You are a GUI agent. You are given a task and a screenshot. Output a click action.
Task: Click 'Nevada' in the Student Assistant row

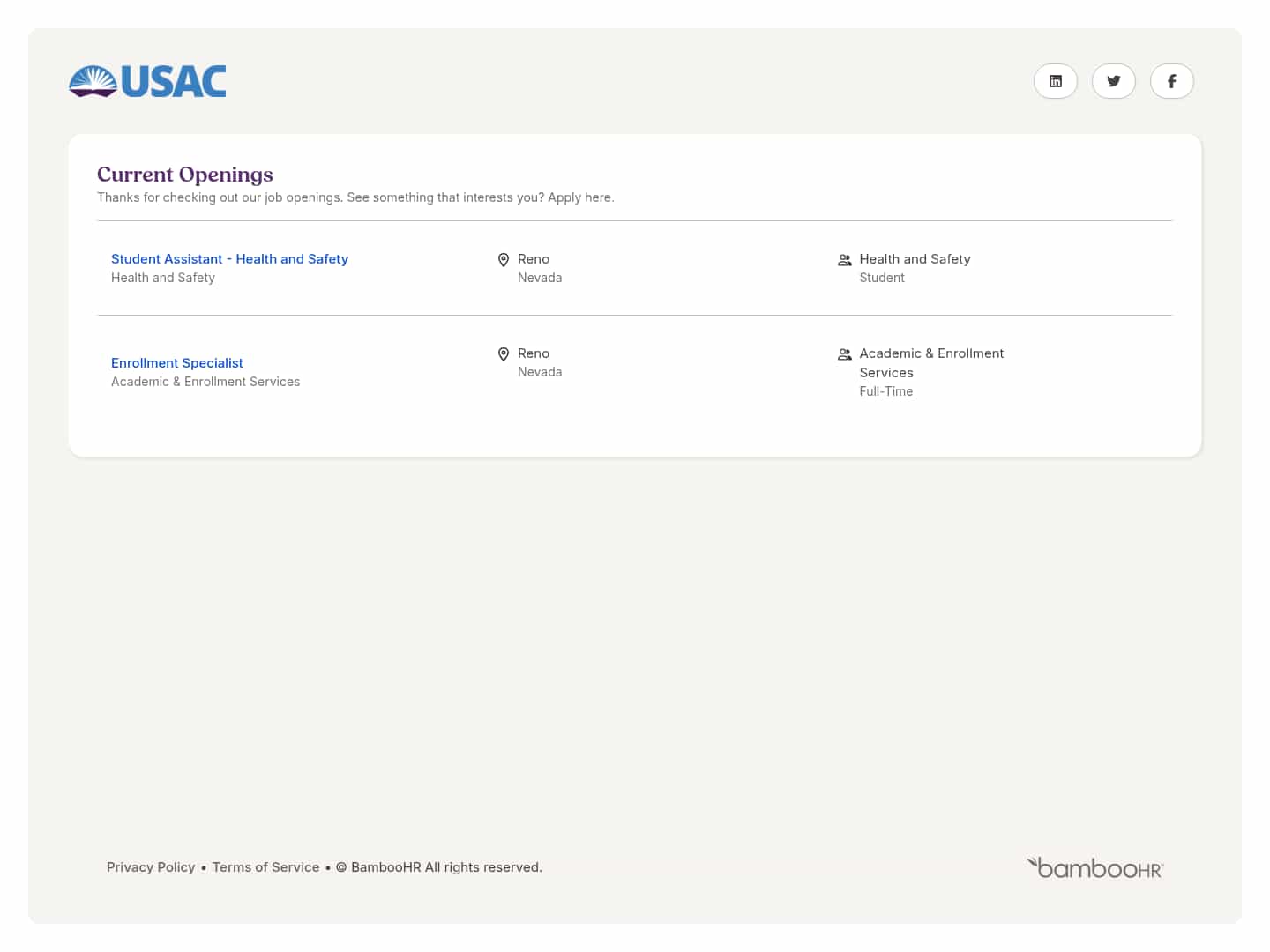(540, 278)
